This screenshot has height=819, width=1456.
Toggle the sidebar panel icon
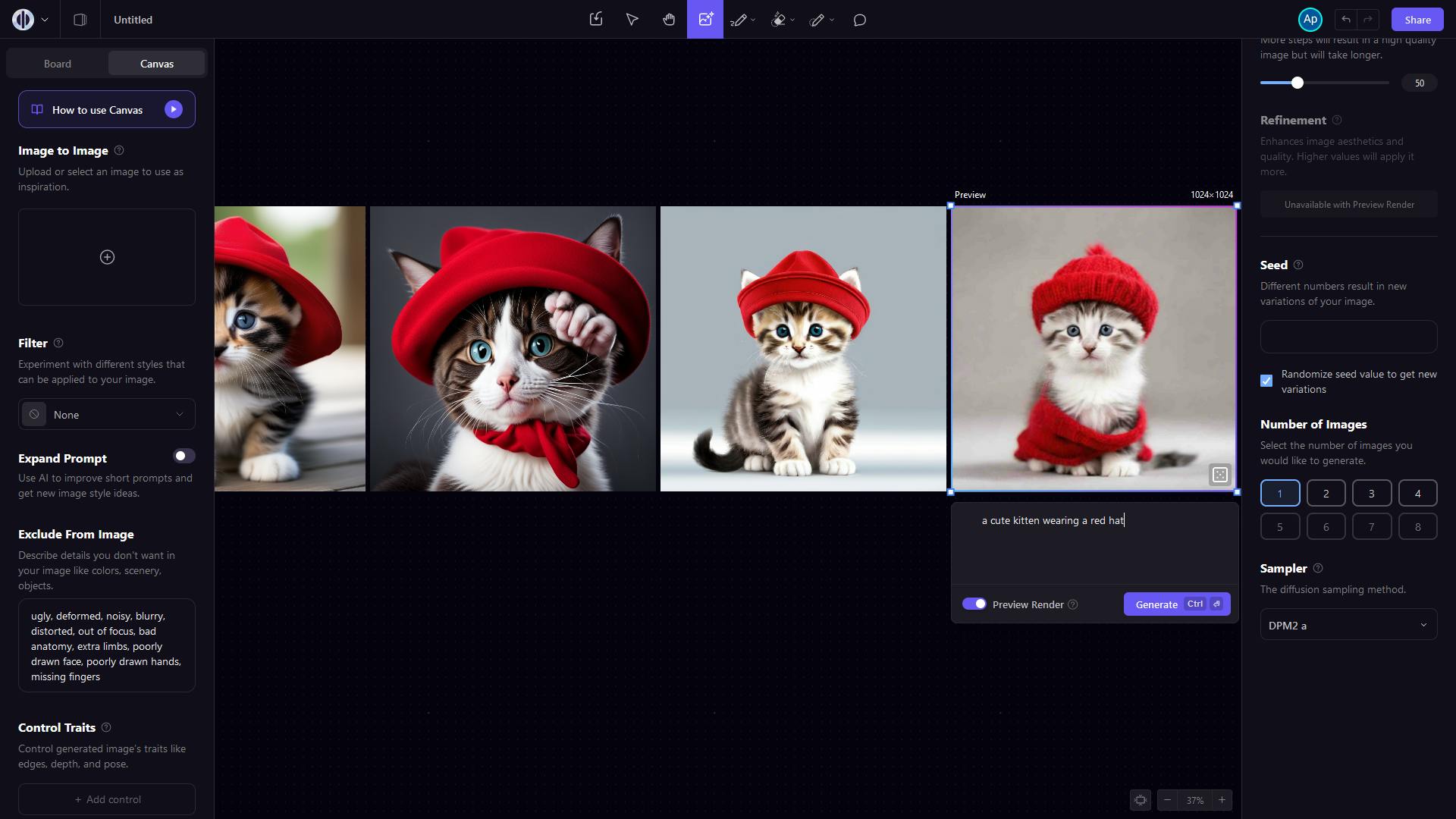(80, 20)
